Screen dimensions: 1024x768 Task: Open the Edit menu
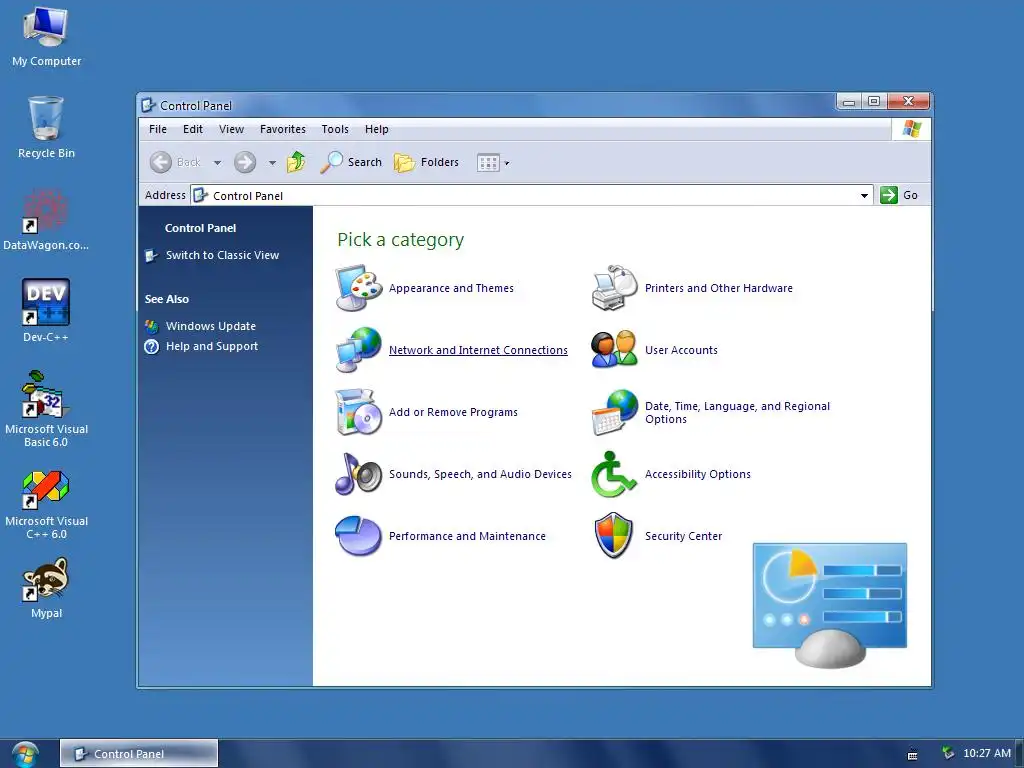(193, 129)
